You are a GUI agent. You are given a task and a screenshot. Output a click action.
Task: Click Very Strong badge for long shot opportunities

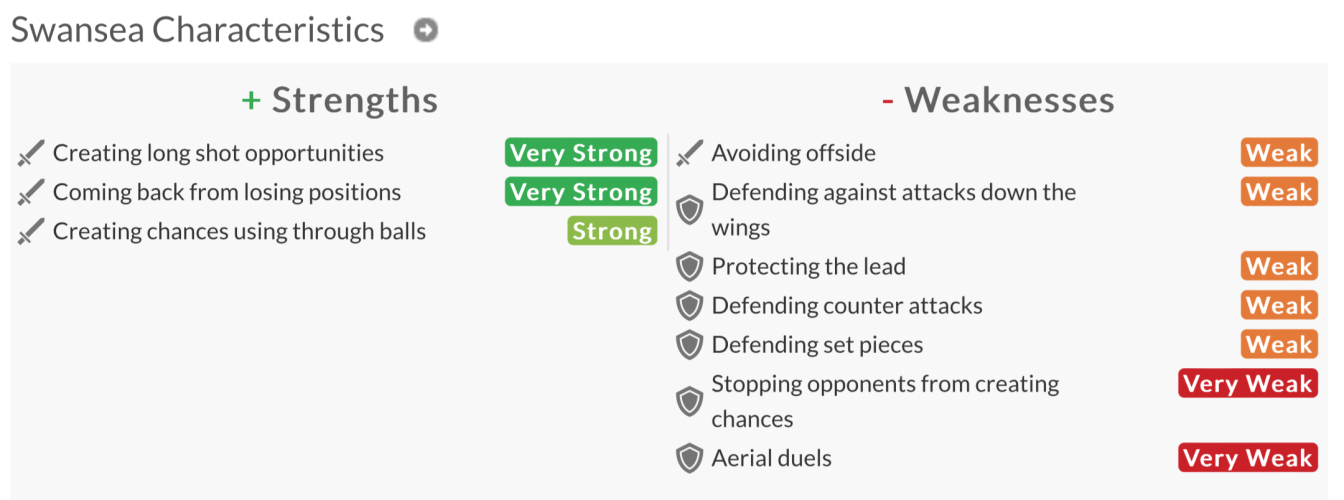581,153
